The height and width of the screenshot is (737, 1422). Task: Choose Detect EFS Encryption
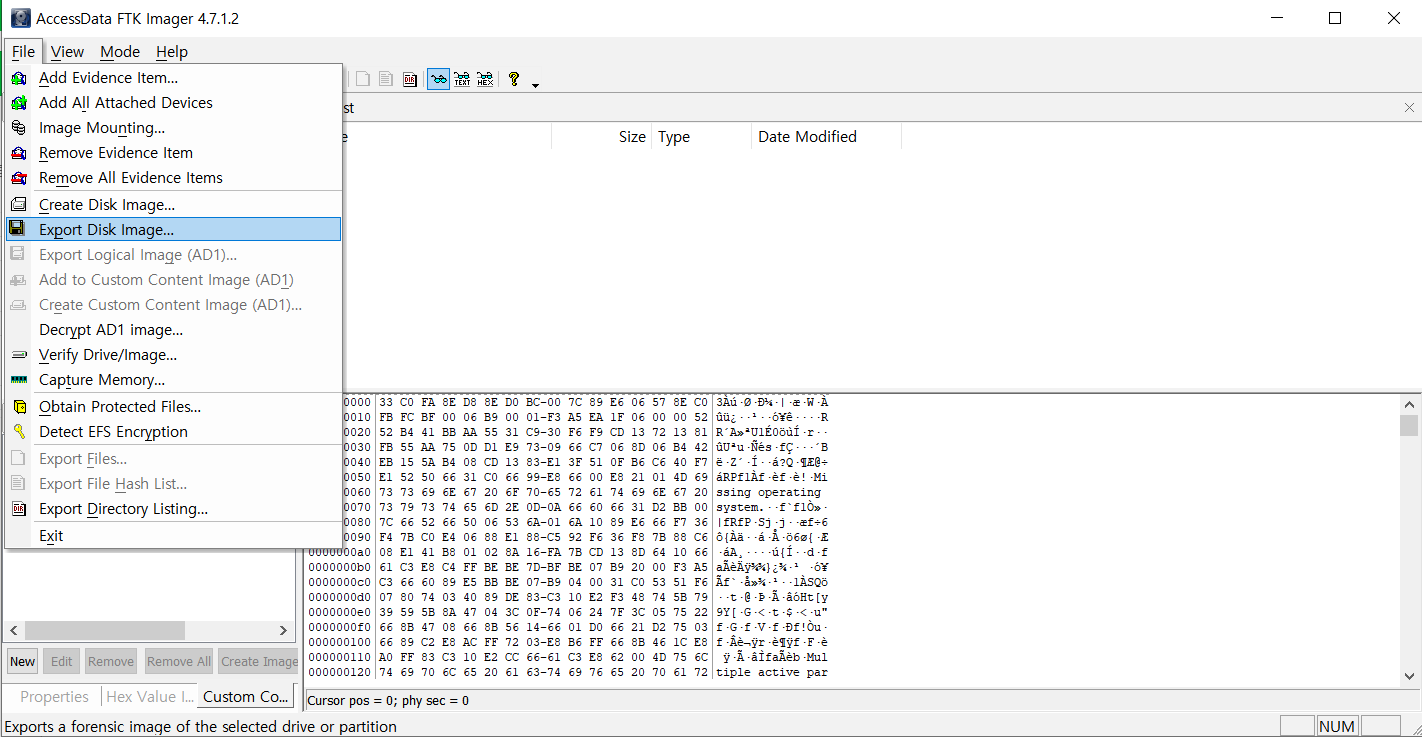[174, 431]
